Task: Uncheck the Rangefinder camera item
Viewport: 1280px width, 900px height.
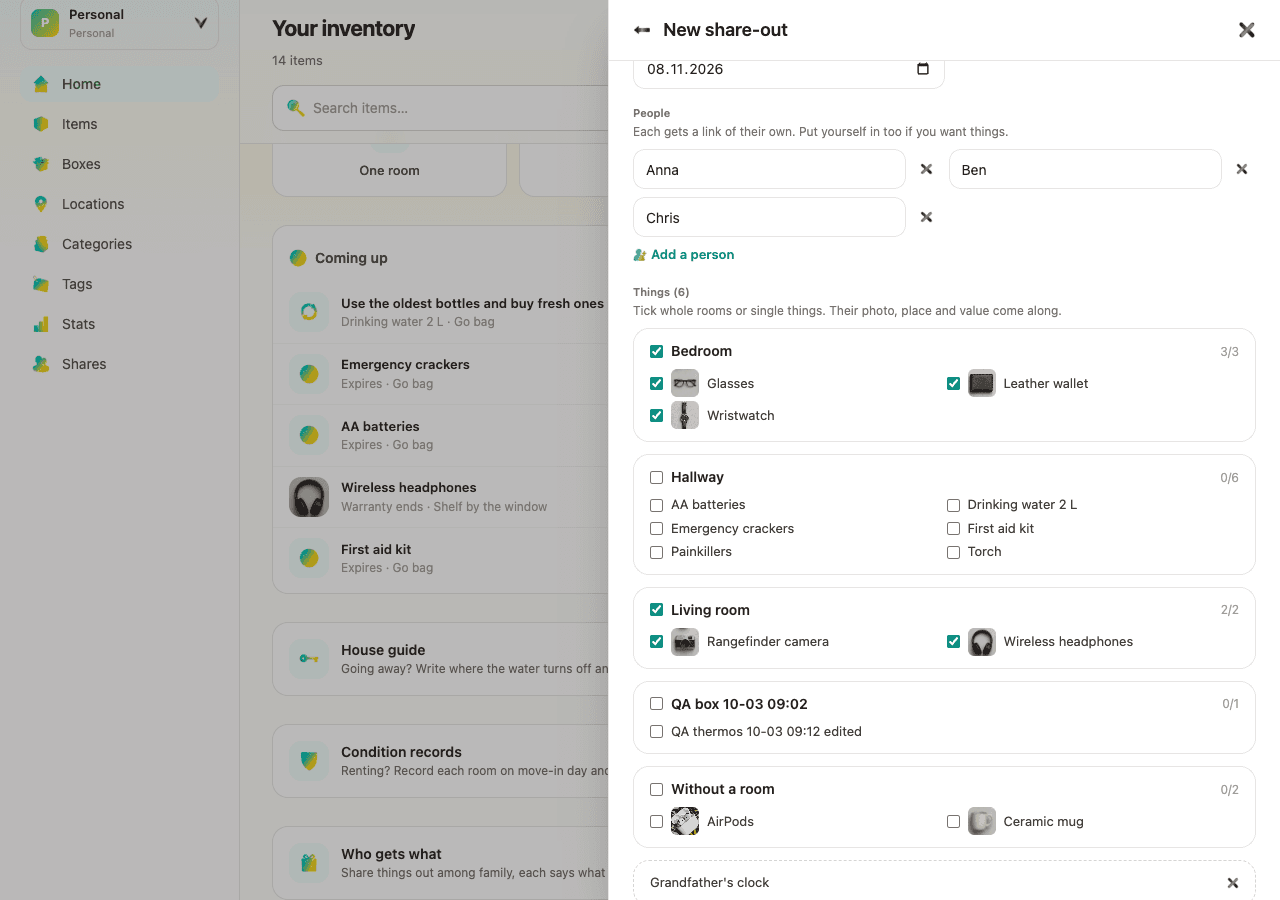Action: pos(657,641)
